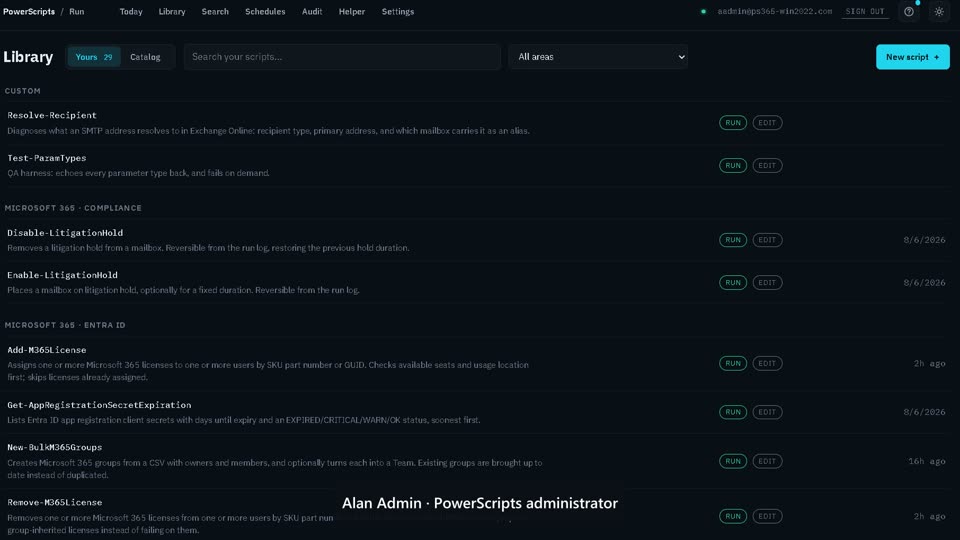The image size is (960, 540).
Task: Click the New script button
Action: click(x=912, y=57)
